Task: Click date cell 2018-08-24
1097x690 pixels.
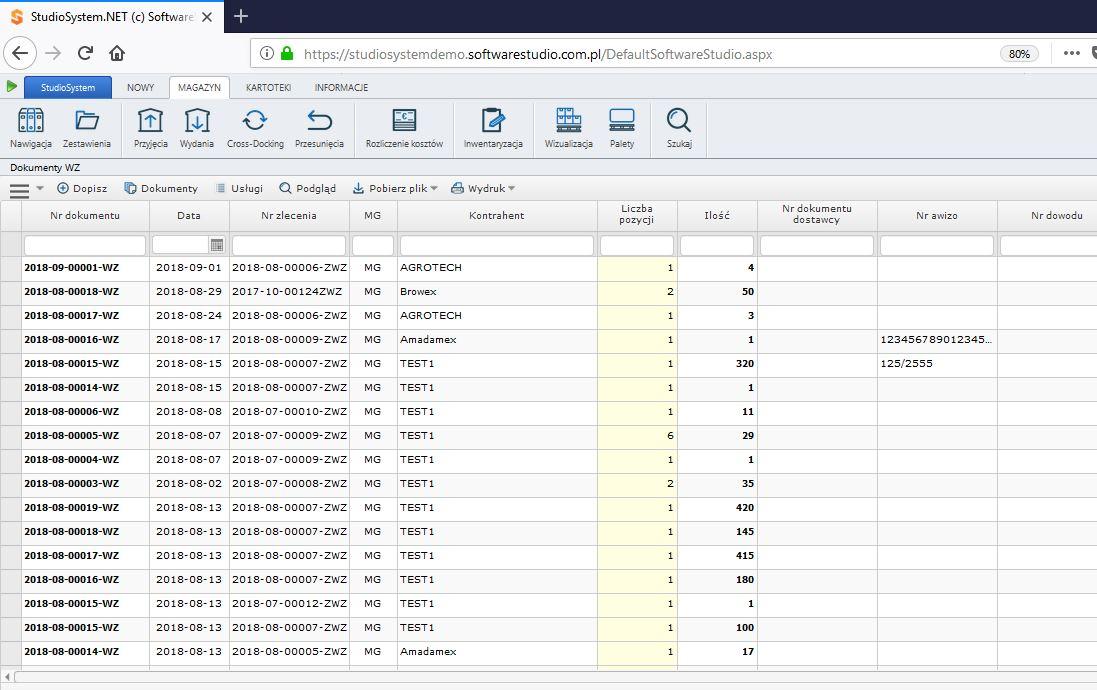Action: pyautogui.click(x=189, y=316)
